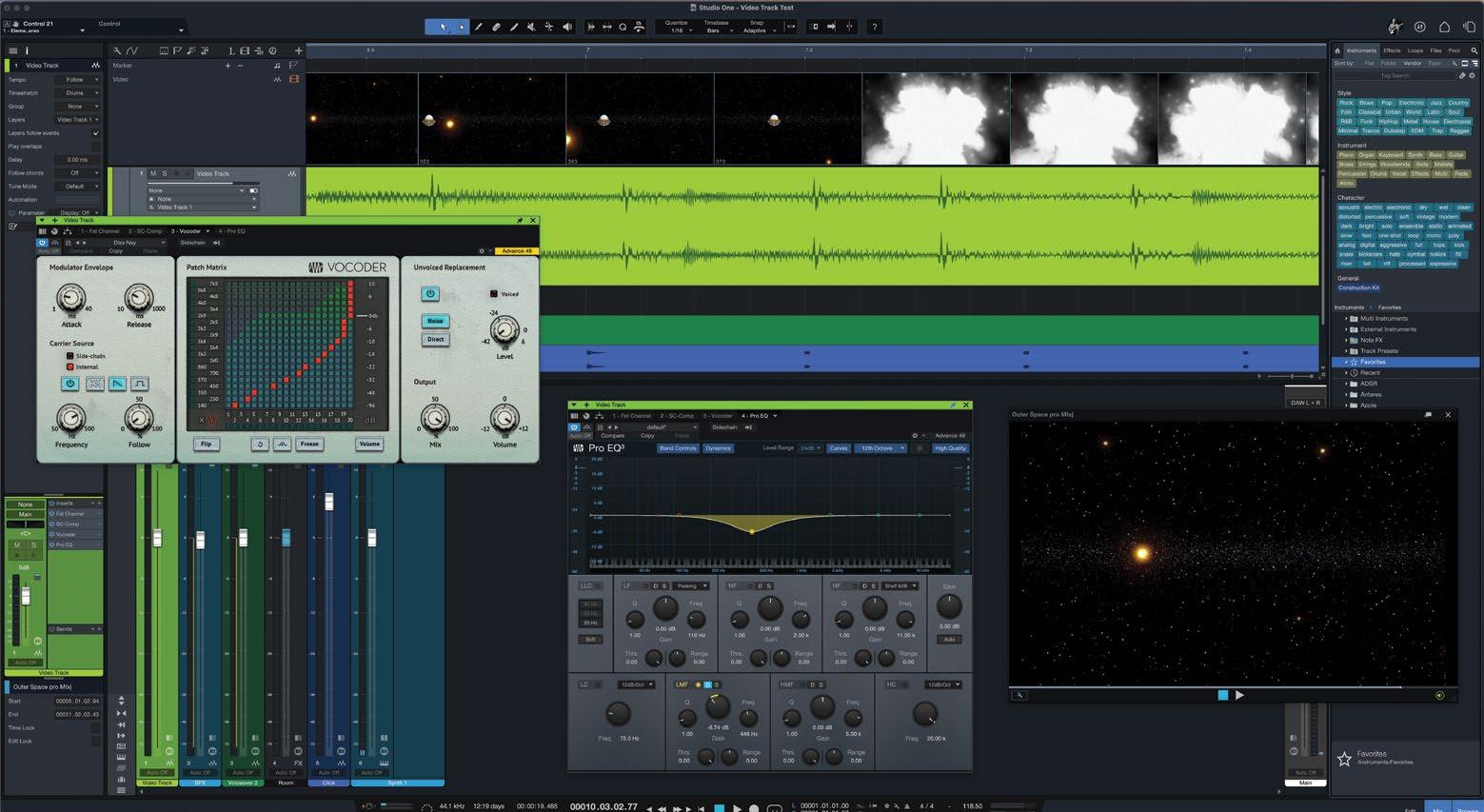Viewport: 1484px width, 812px height.
Task: Click Compare in Pro EQ window
Action: [613, 436]
